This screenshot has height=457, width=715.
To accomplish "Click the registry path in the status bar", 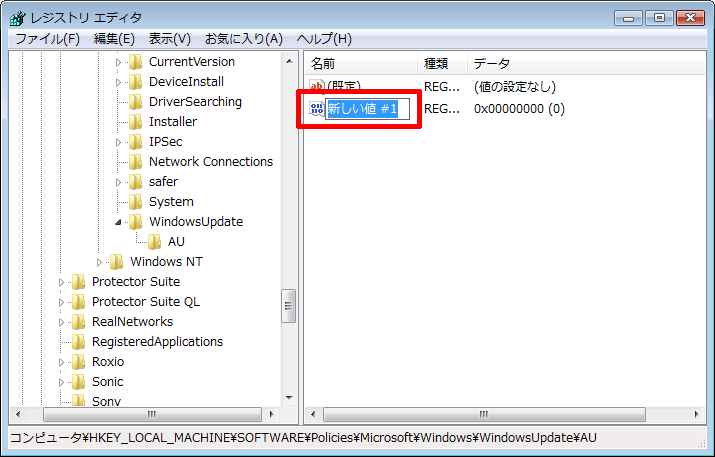I will (303, 438).
